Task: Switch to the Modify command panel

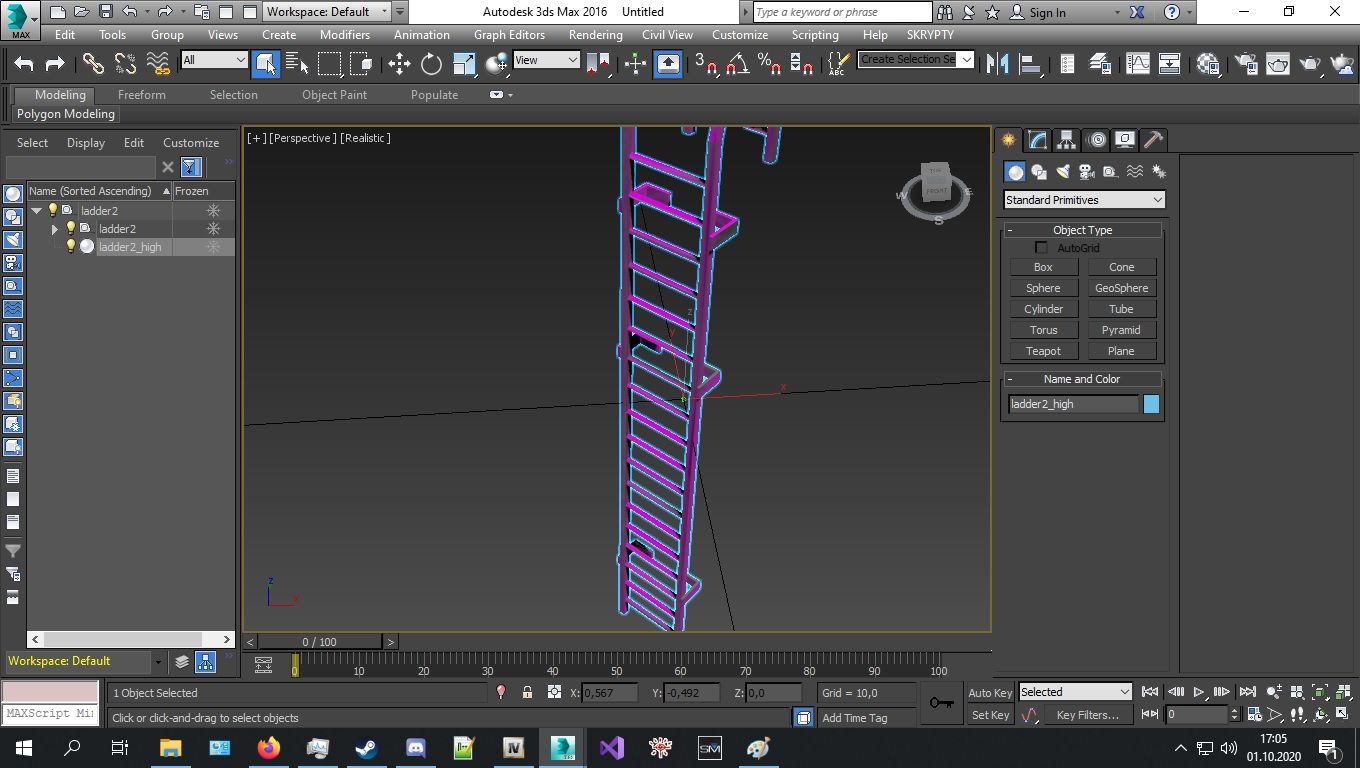Action: coord(1036,140)
